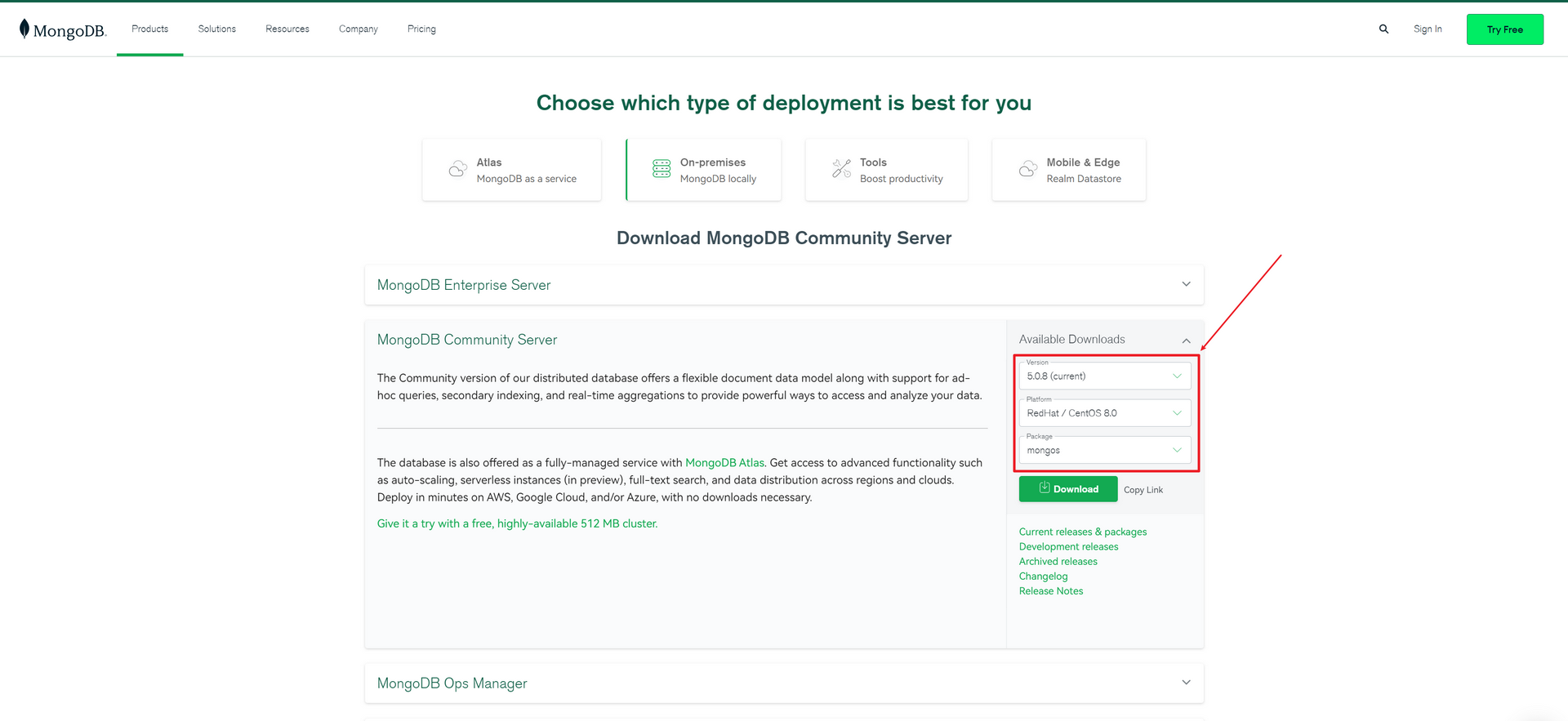
Task: Open the search magnifier icon
Action: (x=1383, y=29)
